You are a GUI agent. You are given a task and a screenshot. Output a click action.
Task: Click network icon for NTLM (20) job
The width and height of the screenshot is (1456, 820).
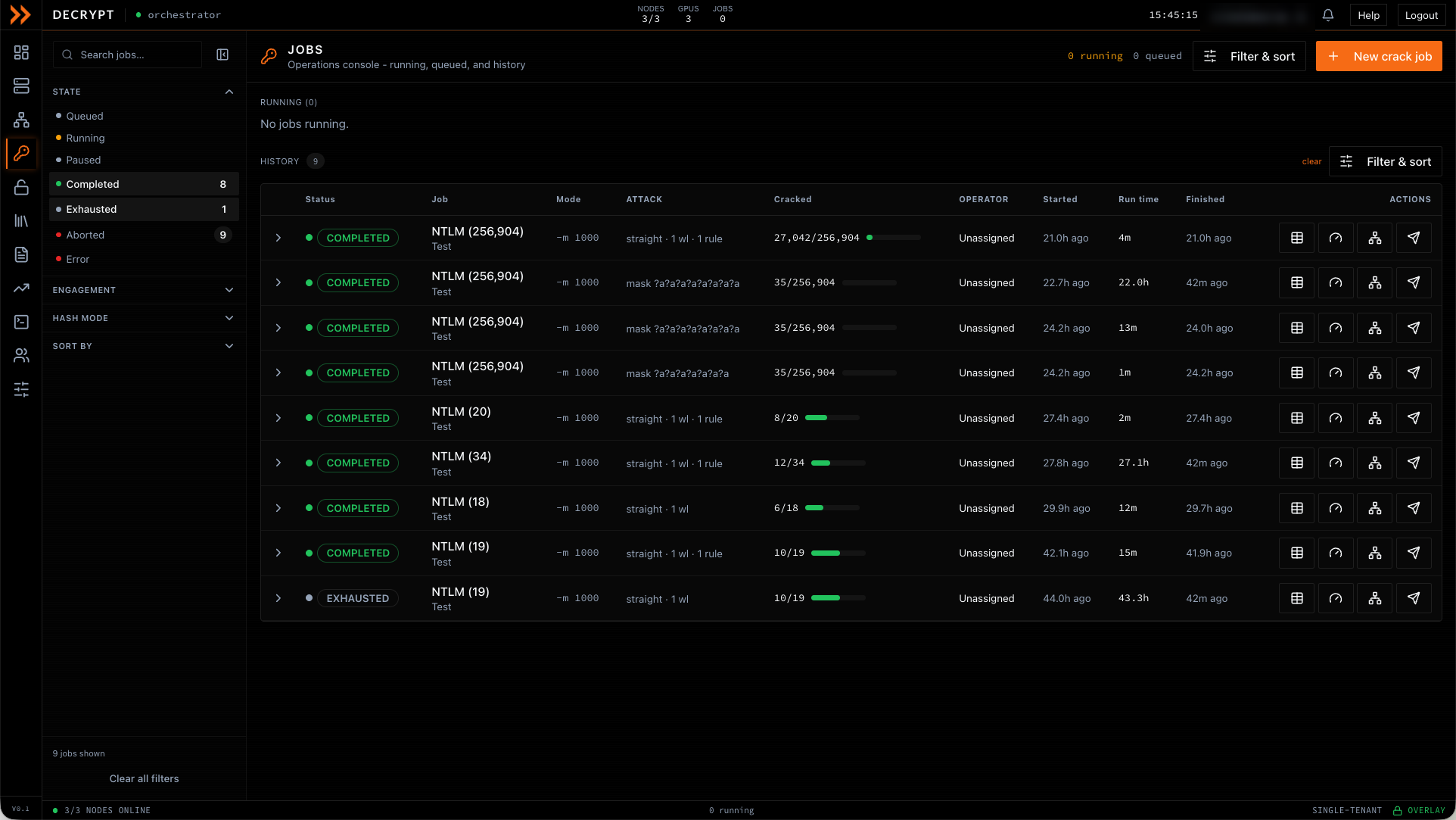pos(1375,418)
